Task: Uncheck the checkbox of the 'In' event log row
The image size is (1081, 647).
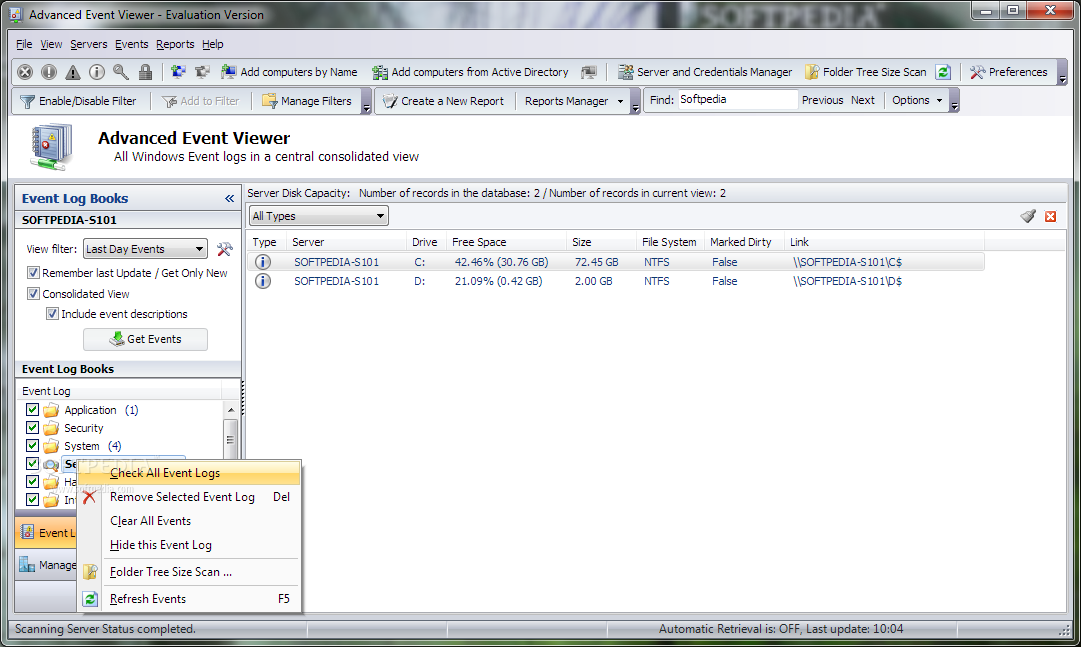Action: pyautogui.click(x=32, y=499)
